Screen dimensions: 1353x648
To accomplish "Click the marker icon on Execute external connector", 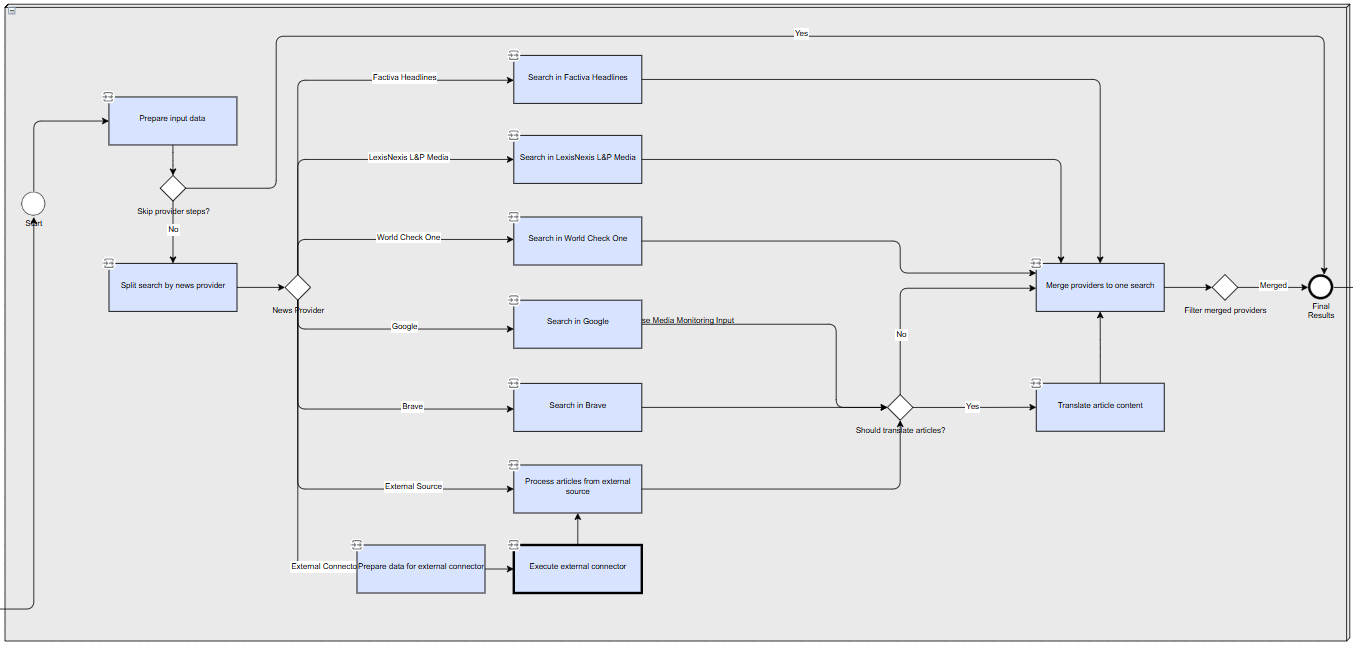I will 513,544.
